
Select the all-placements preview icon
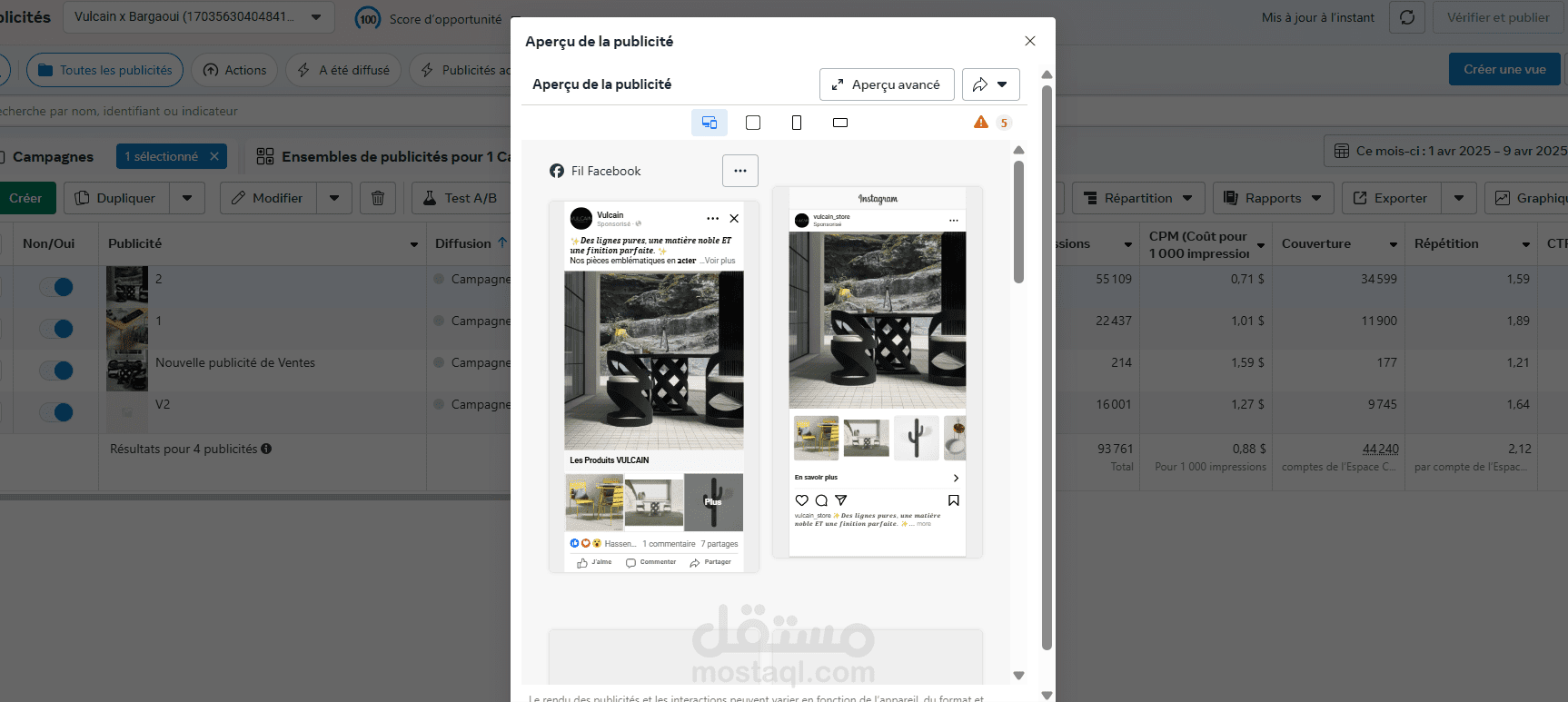click(710, 123)
